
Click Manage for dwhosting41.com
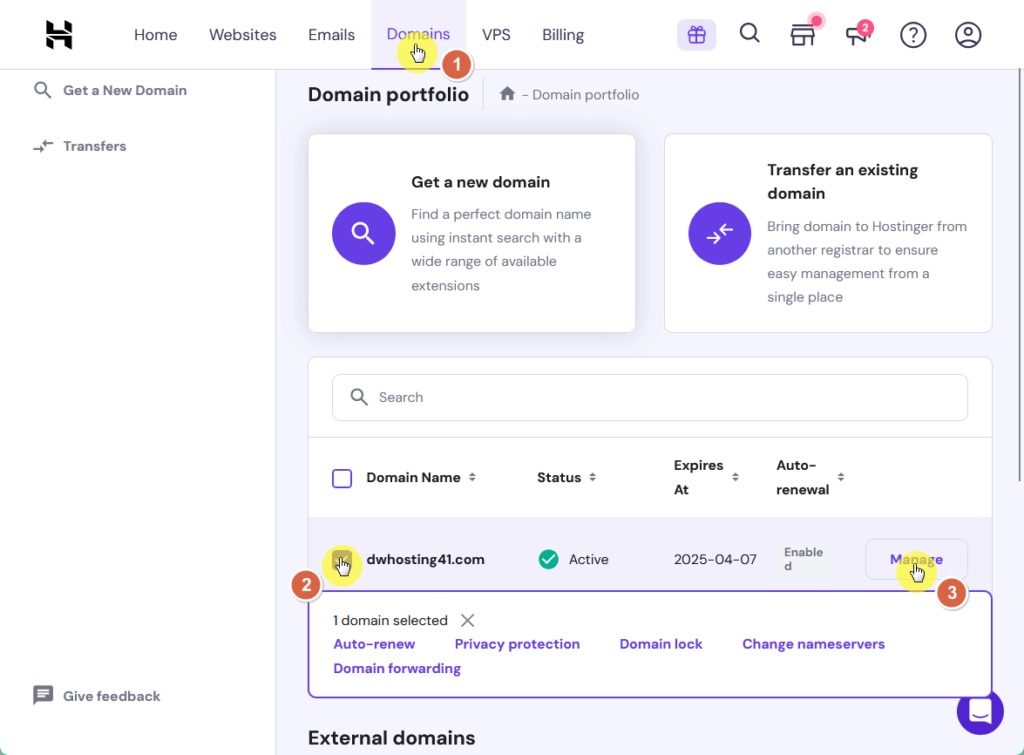coord(916,559)
